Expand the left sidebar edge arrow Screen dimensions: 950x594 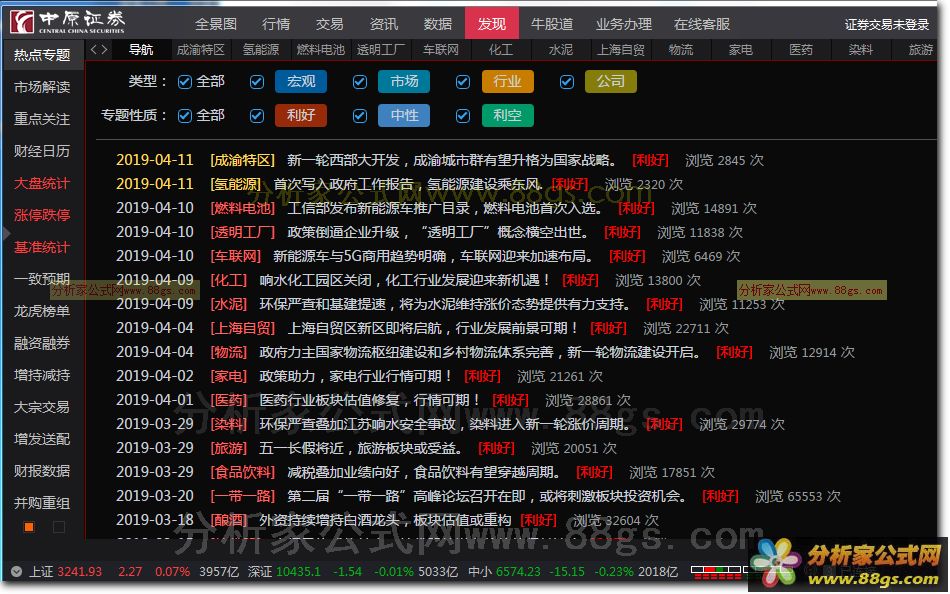(6, 233)
